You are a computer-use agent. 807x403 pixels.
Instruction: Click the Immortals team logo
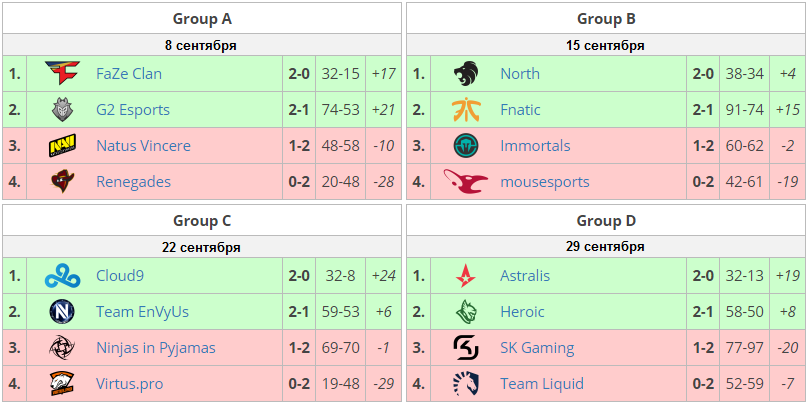467,146
